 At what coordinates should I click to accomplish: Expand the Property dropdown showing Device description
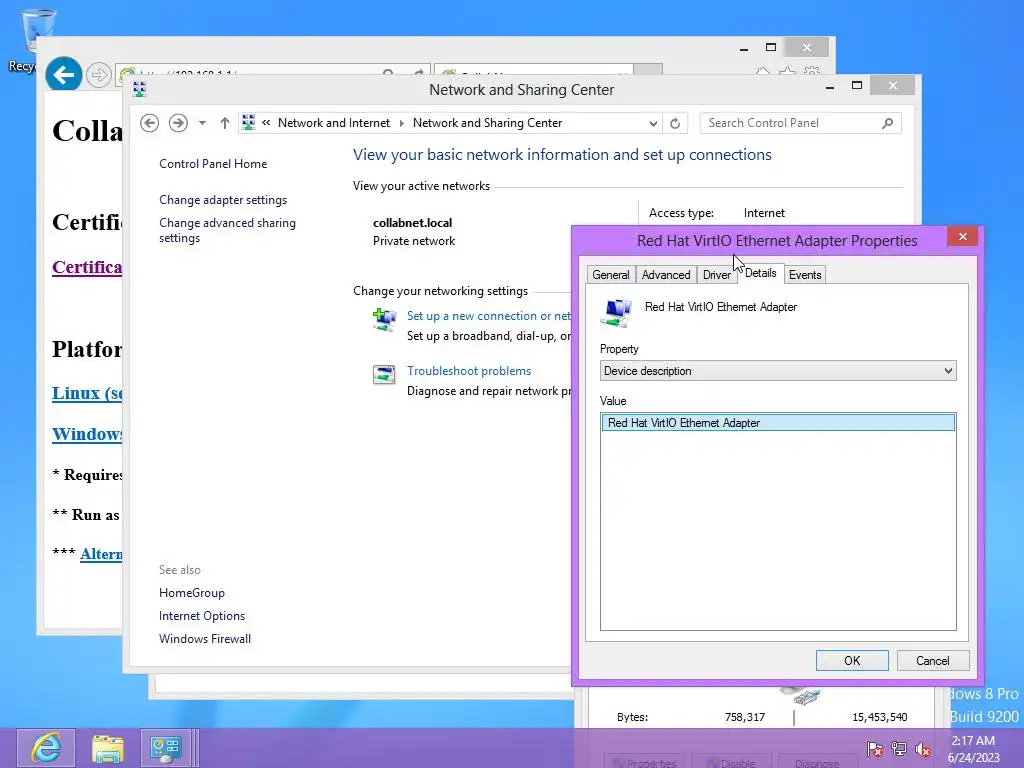[x=778, y=371]
